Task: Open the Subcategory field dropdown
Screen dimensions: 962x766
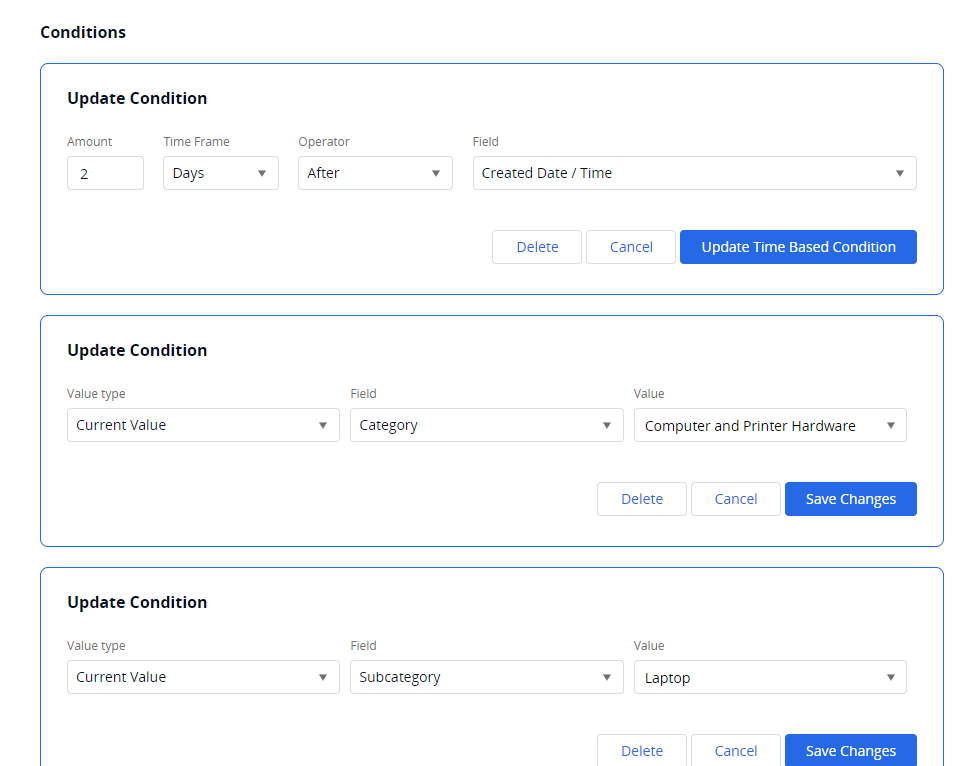Action: 486,677
